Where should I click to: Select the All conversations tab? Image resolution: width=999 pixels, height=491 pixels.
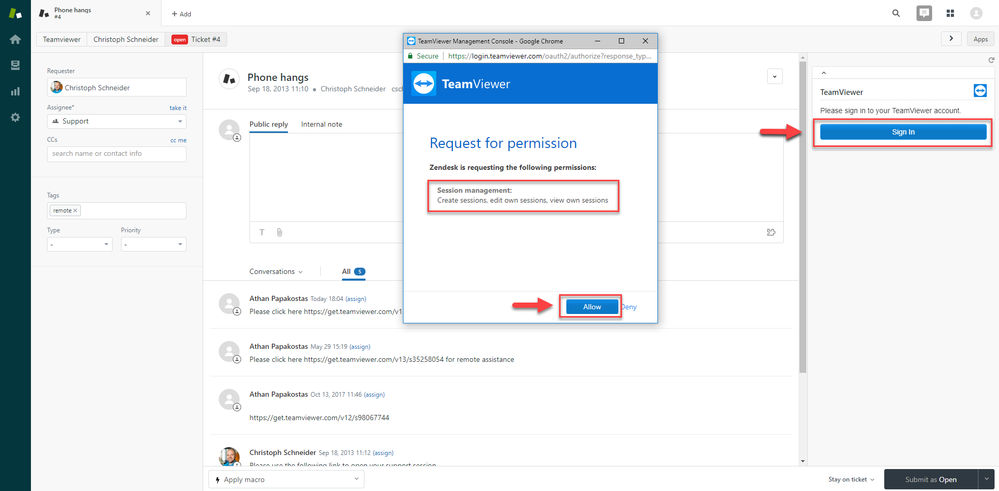pos(353,271)
